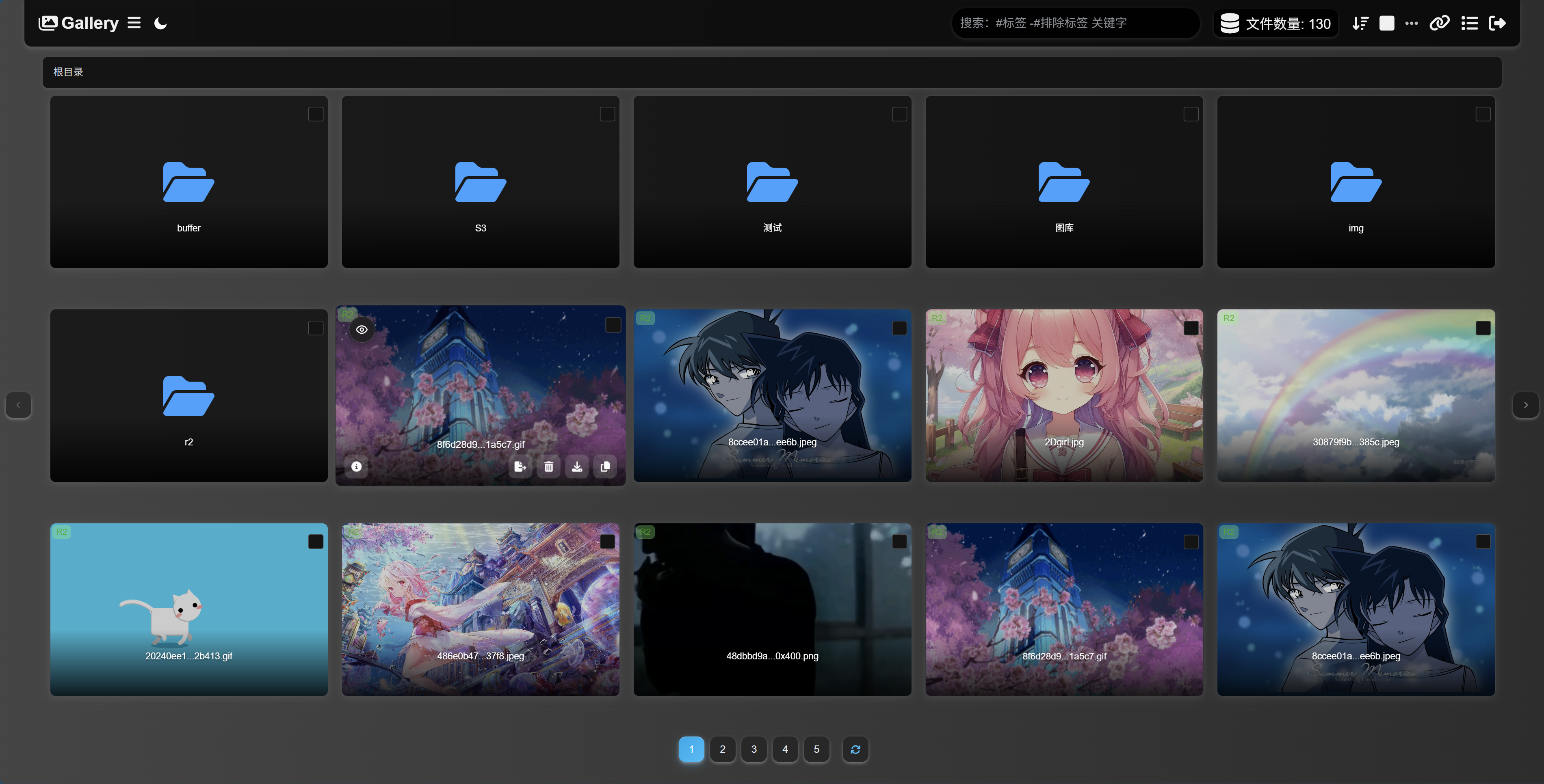Click the right chevron navigation arrow
Screen dimensions: 1544x784
(x=1525, y=405)
